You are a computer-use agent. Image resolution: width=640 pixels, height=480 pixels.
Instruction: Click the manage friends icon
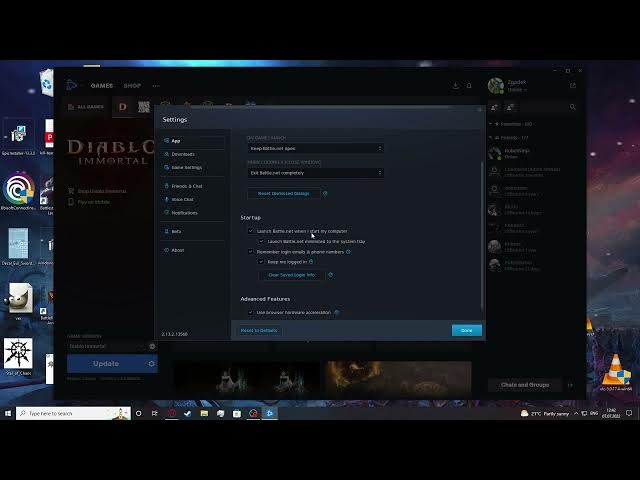(510, 107)
